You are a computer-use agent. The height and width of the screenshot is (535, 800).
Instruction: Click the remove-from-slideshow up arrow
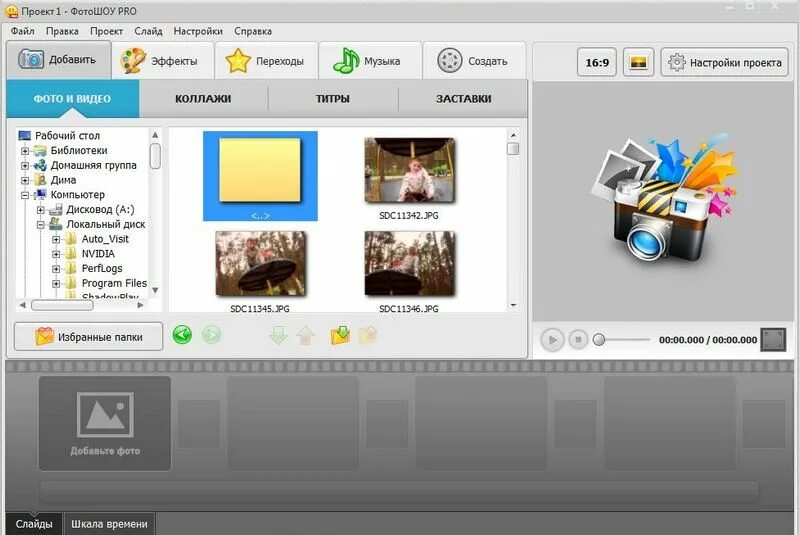click(306, 336)
